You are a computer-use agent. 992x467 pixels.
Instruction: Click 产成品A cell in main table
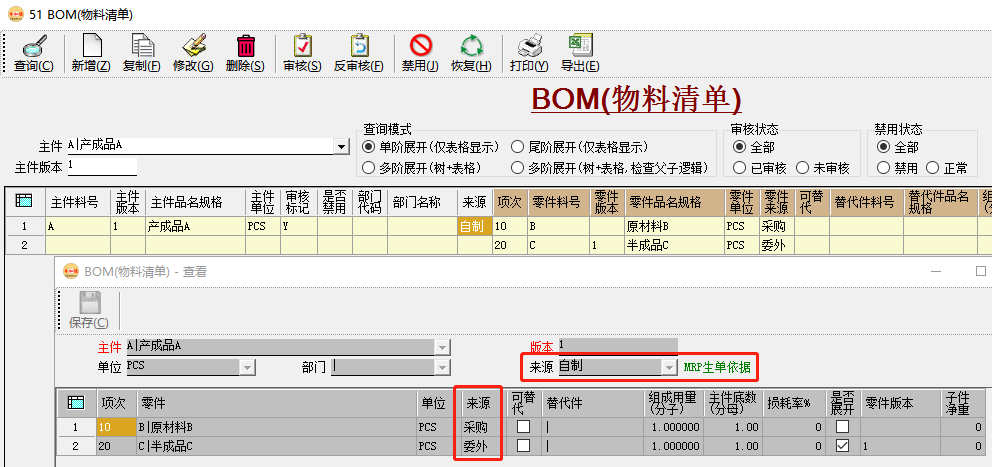click(195, 226)
